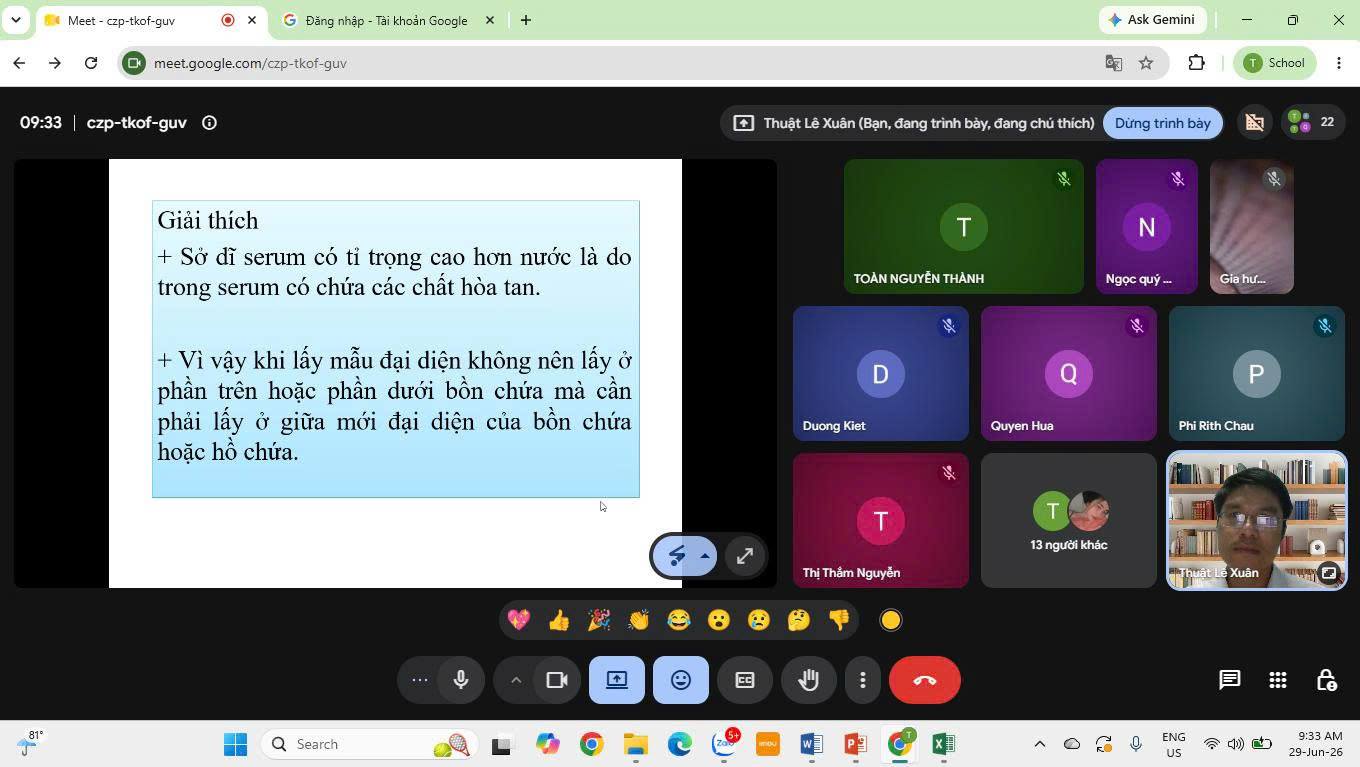
Task: Click Dừng trình bày button
Action: coord(1163,123)
